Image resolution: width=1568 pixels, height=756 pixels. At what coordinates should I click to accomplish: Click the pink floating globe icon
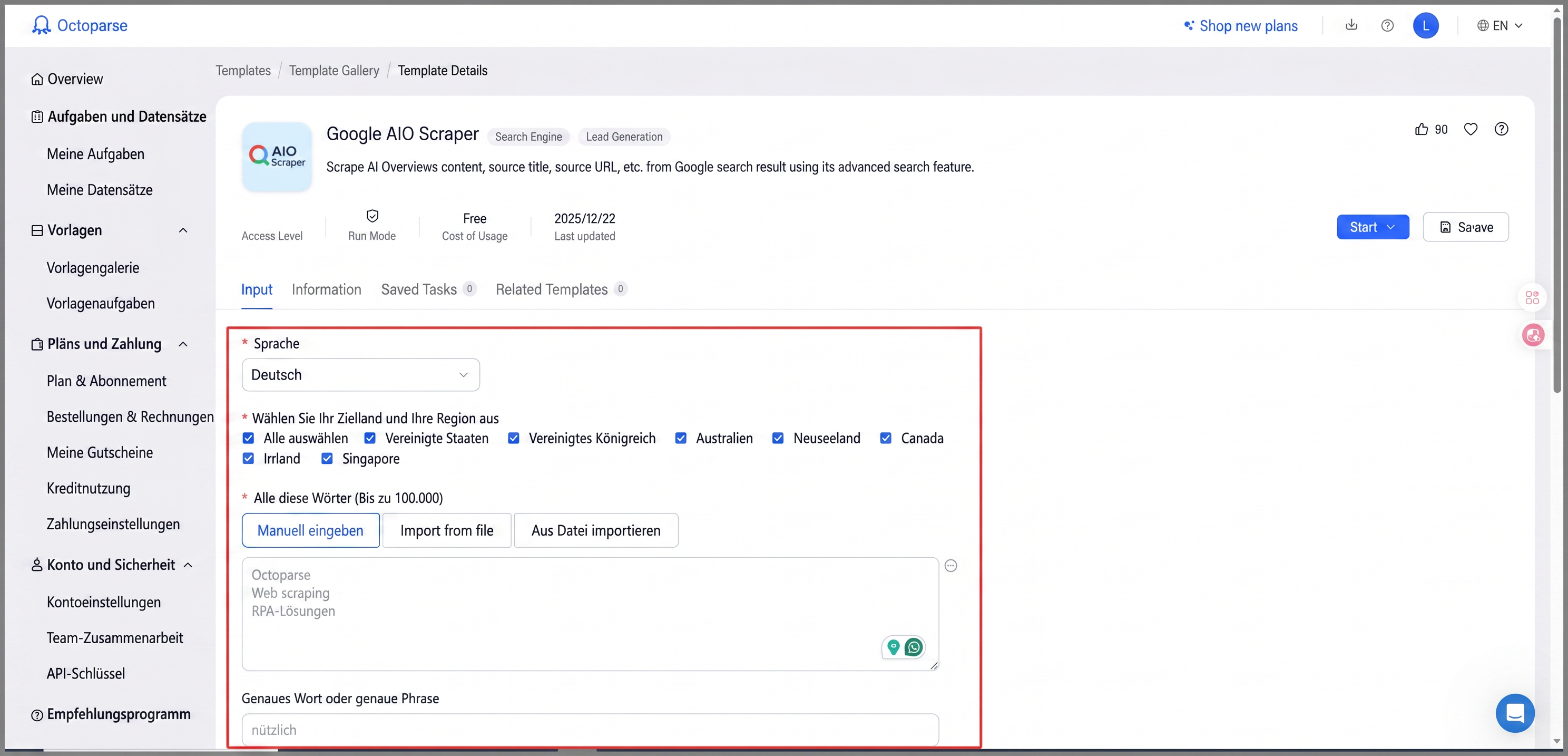point(1532,334)
